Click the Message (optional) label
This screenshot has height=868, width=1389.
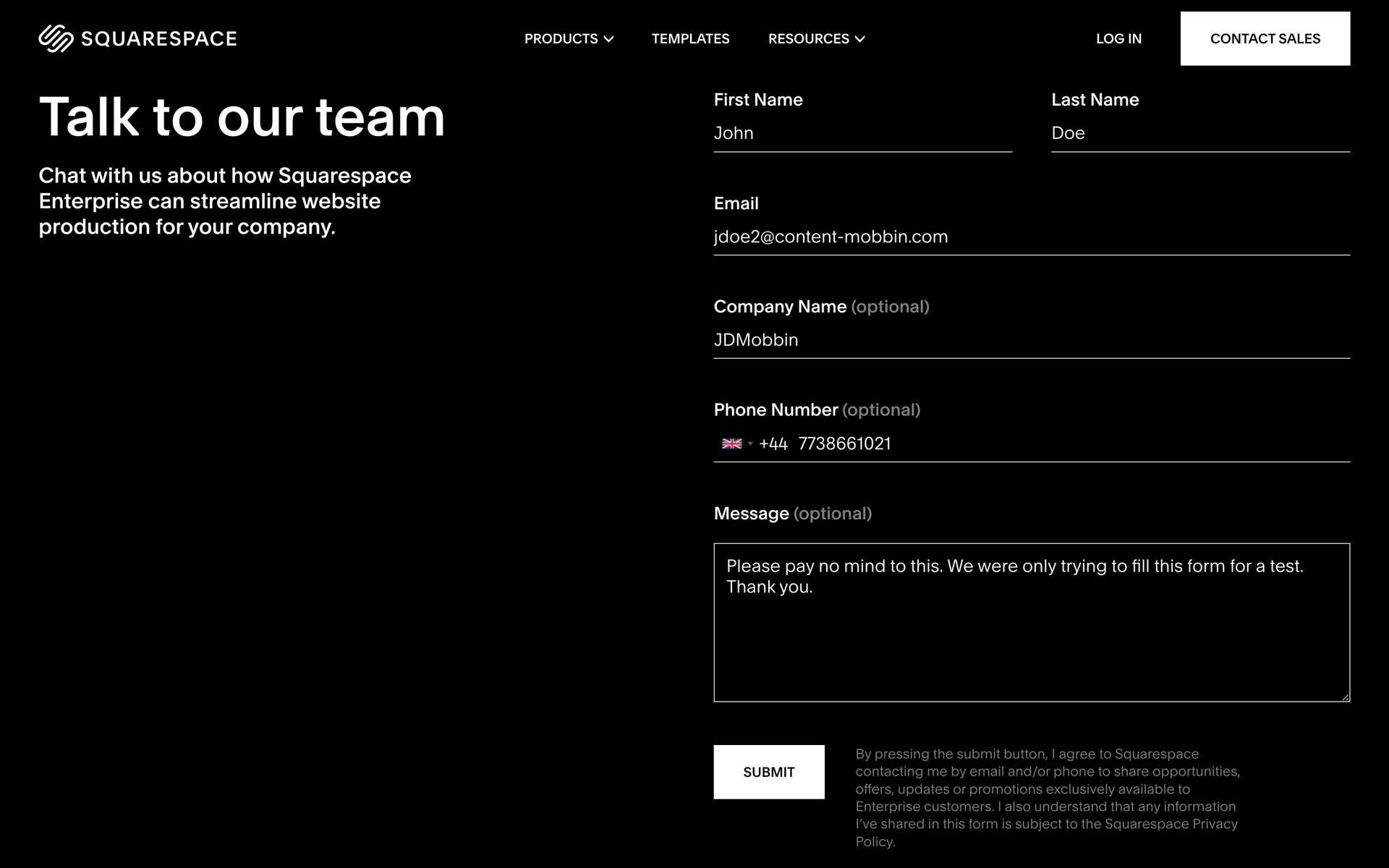(x=793, y=514)
